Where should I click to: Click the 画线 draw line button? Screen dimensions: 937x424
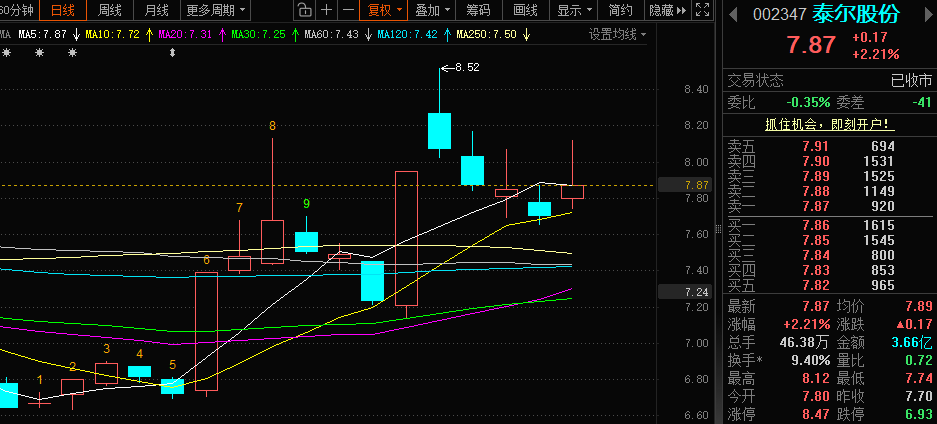pos(526,10)
